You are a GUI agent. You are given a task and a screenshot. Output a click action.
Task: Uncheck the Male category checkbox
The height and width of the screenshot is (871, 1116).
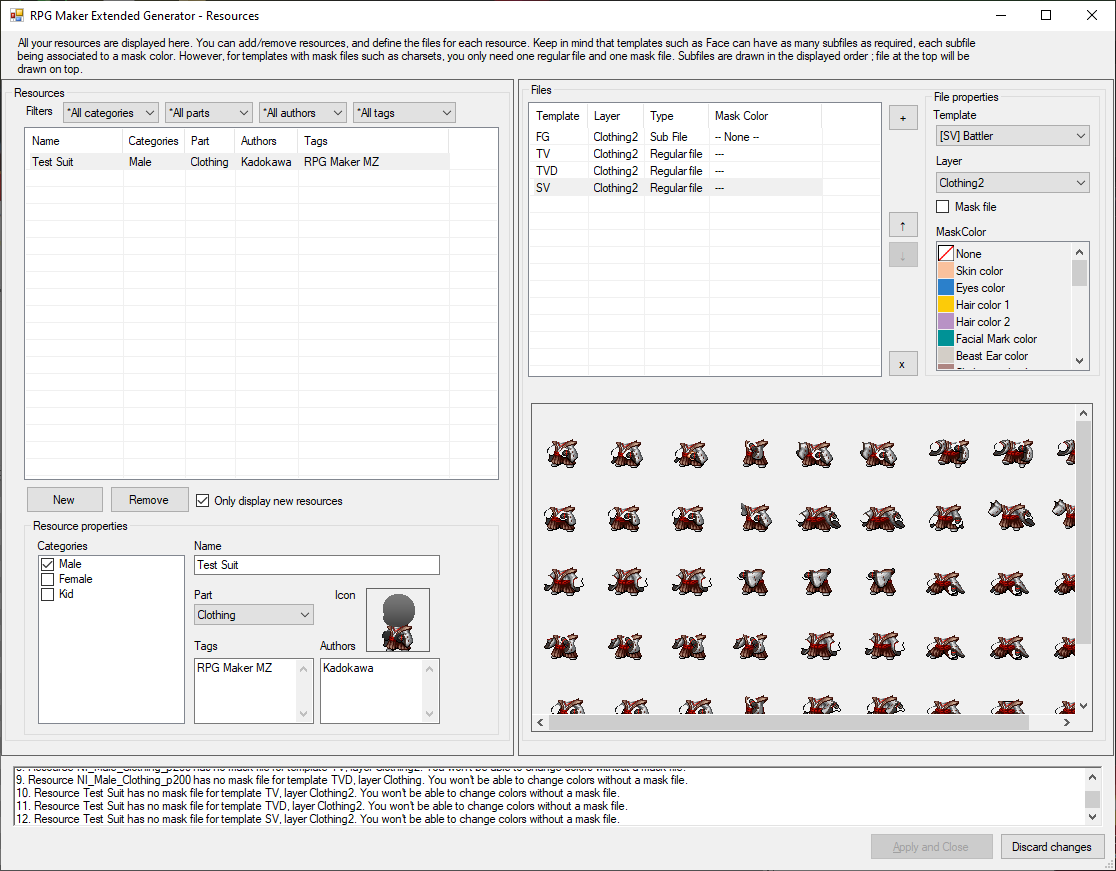pyautogui.click(x=48, y=564)
